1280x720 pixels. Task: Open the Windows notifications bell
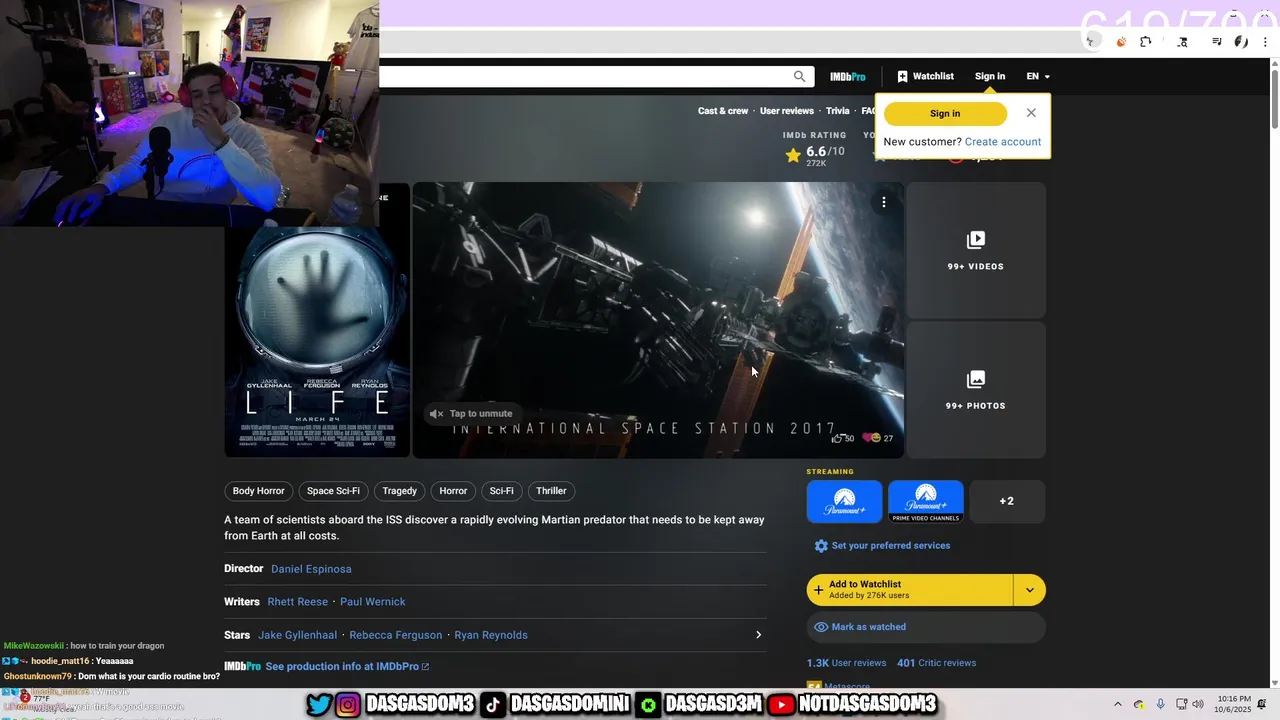[1261, 704]
